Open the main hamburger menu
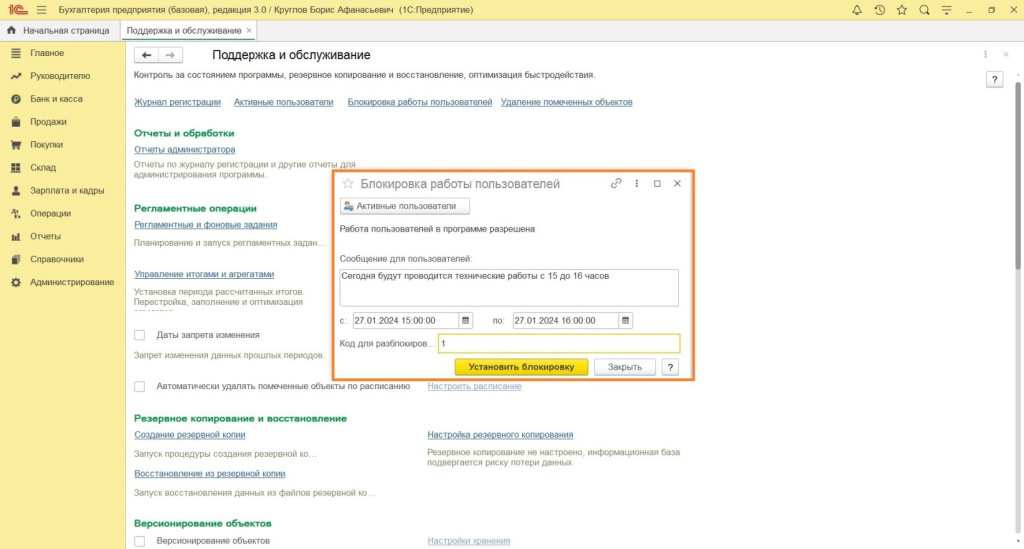Screen dimensions: 1024x549 (x=41, y=10)
